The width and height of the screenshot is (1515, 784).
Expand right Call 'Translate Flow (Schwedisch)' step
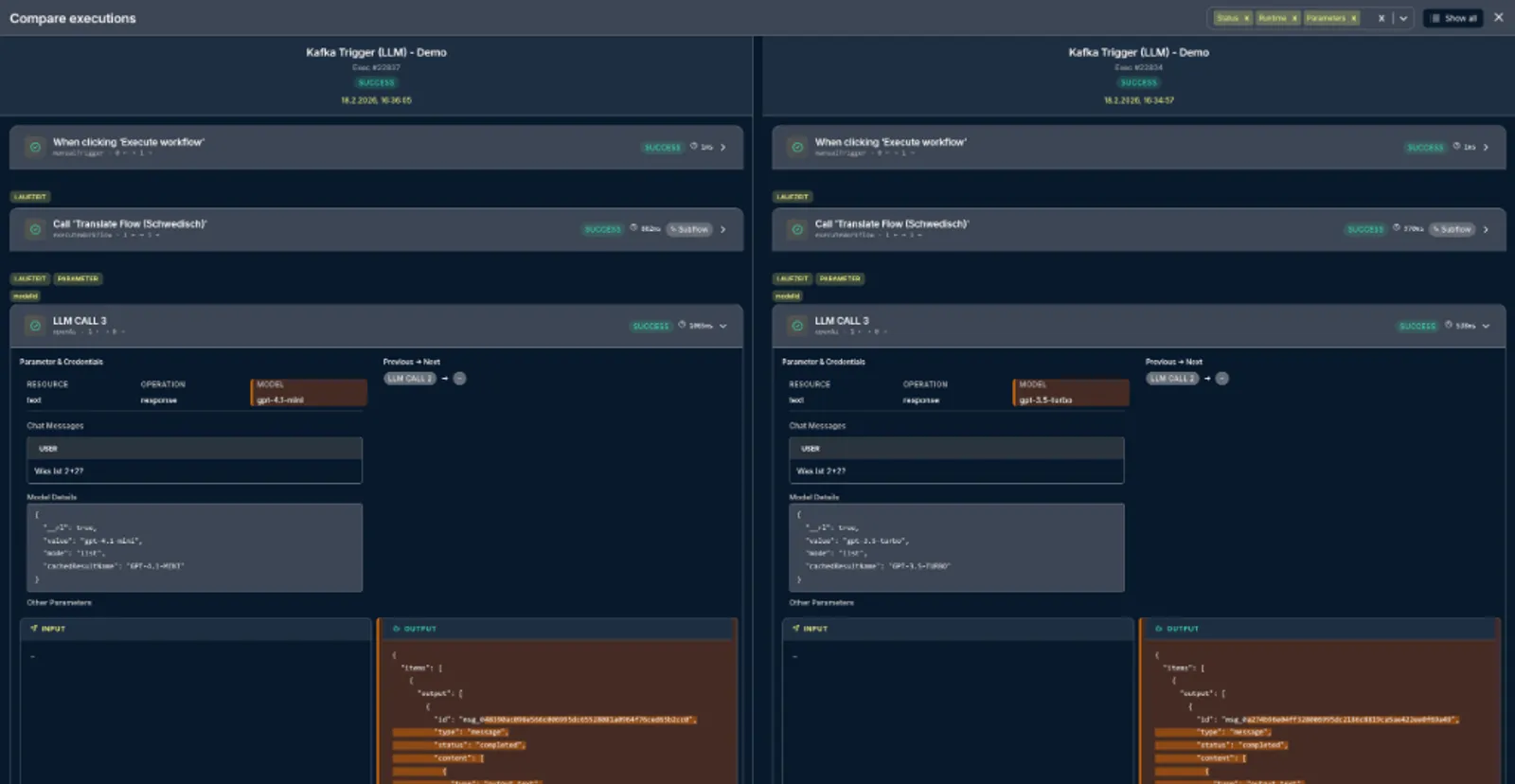[1486, 229]
